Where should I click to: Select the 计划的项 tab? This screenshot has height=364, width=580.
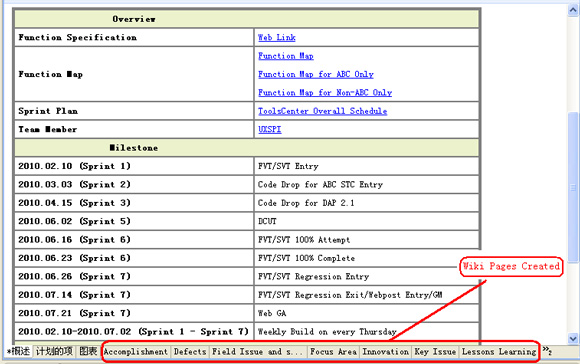coord(54,351)
